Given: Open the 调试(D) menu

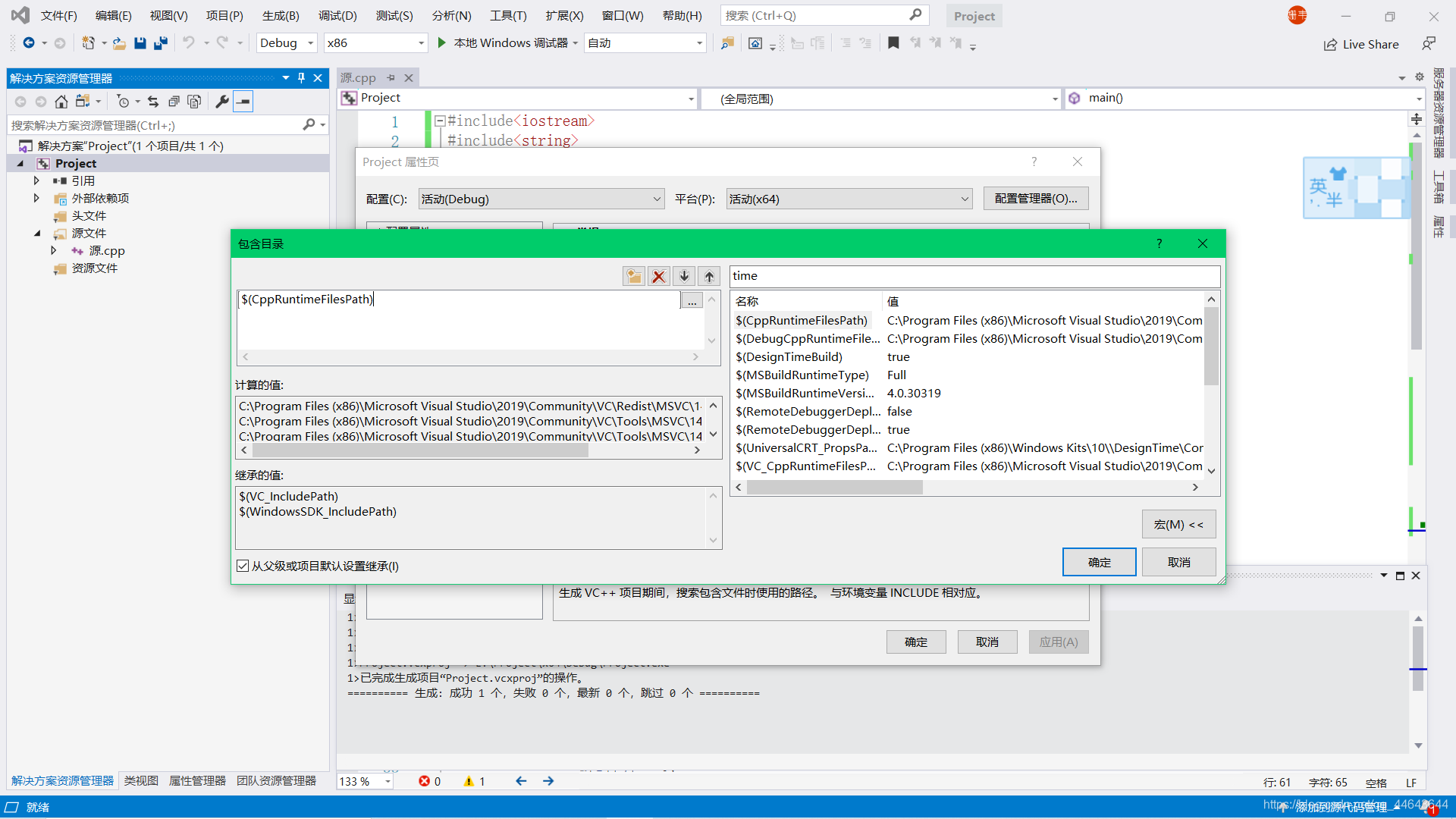Looking at the screenshot, I should click(337, 15).
